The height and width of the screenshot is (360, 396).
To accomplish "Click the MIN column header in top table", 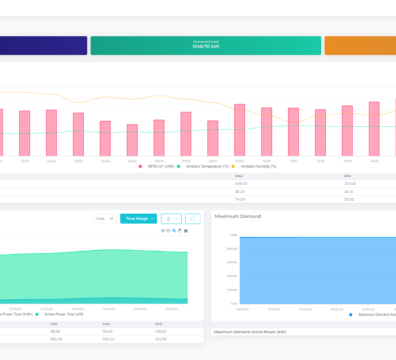I will pos(347,176).
